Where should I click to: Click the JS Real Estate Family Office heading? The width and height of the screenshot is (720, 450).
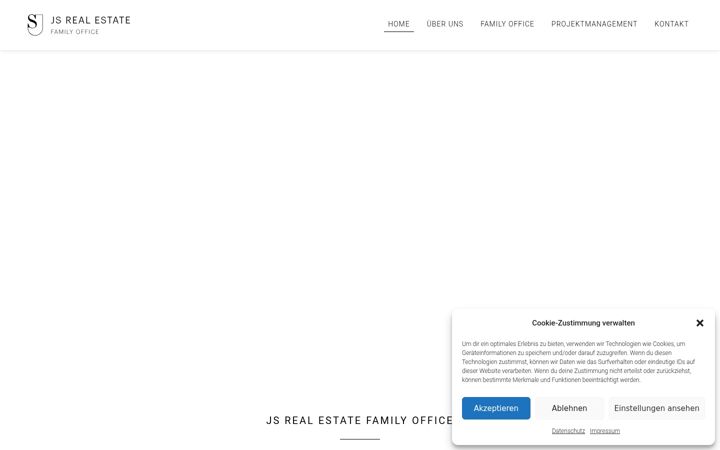(x=360, y=420)
